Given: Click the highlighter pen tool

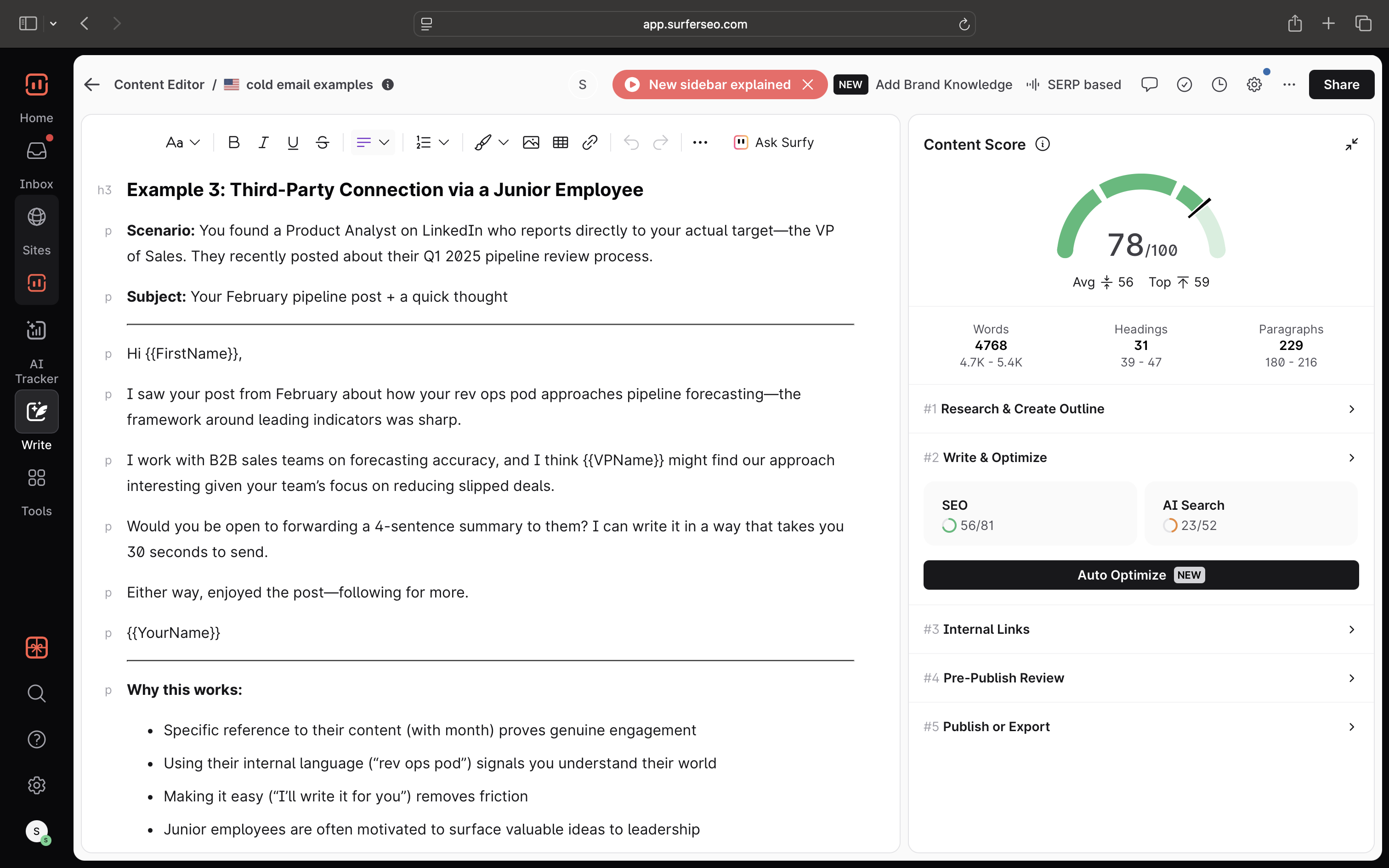Looking at the screenshot, I should (x=482, y=142).
